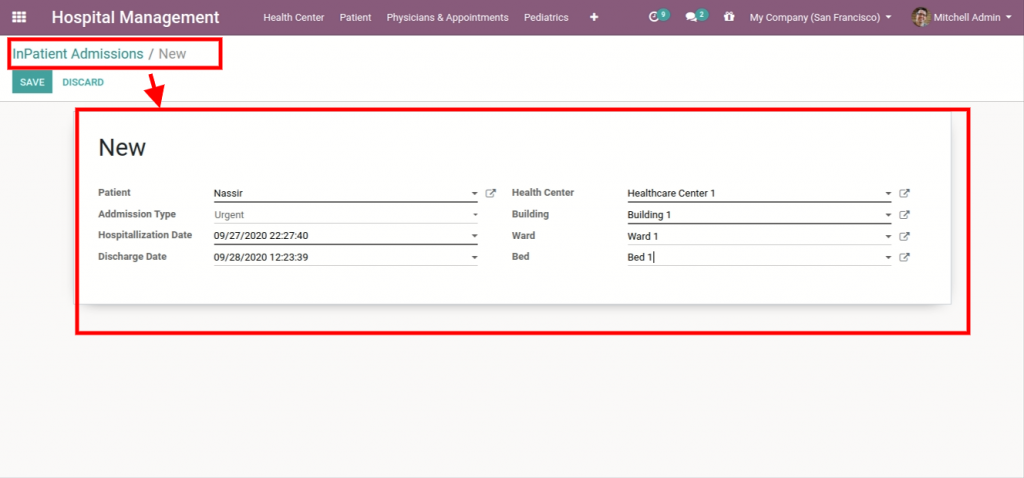This screenshot has height=478, width=1024.
Task: Click the activities clock icon
Action: (655, 17)
